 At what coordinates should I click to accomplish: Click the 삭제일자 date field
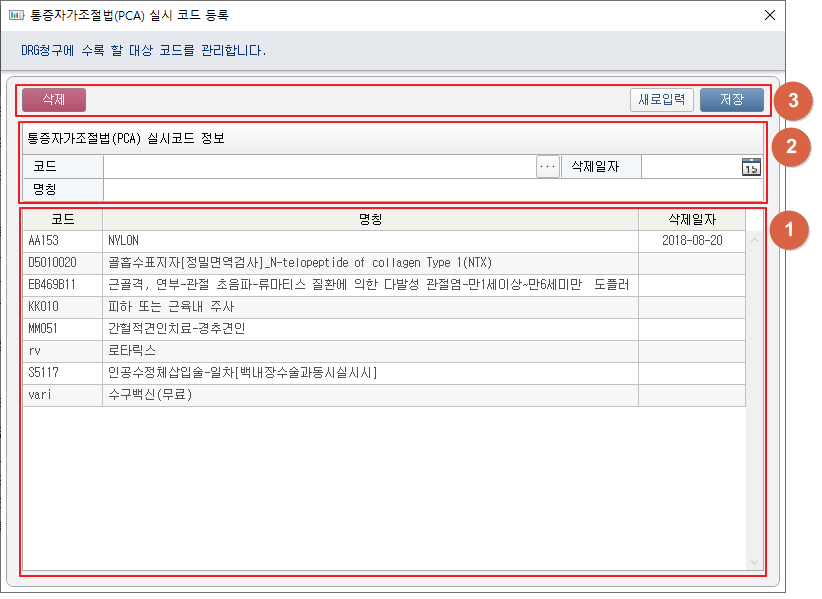click(690, 167)
